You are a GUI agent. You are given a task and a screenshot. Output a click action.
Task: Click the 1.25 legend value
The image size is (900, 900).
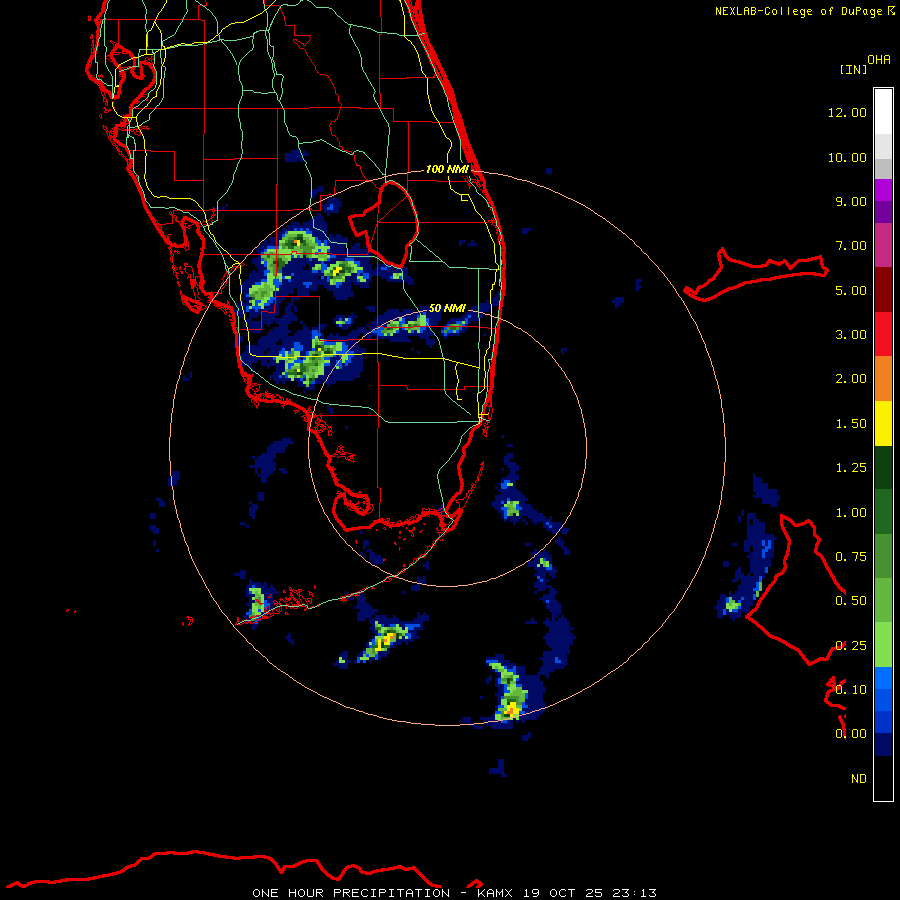851,468
